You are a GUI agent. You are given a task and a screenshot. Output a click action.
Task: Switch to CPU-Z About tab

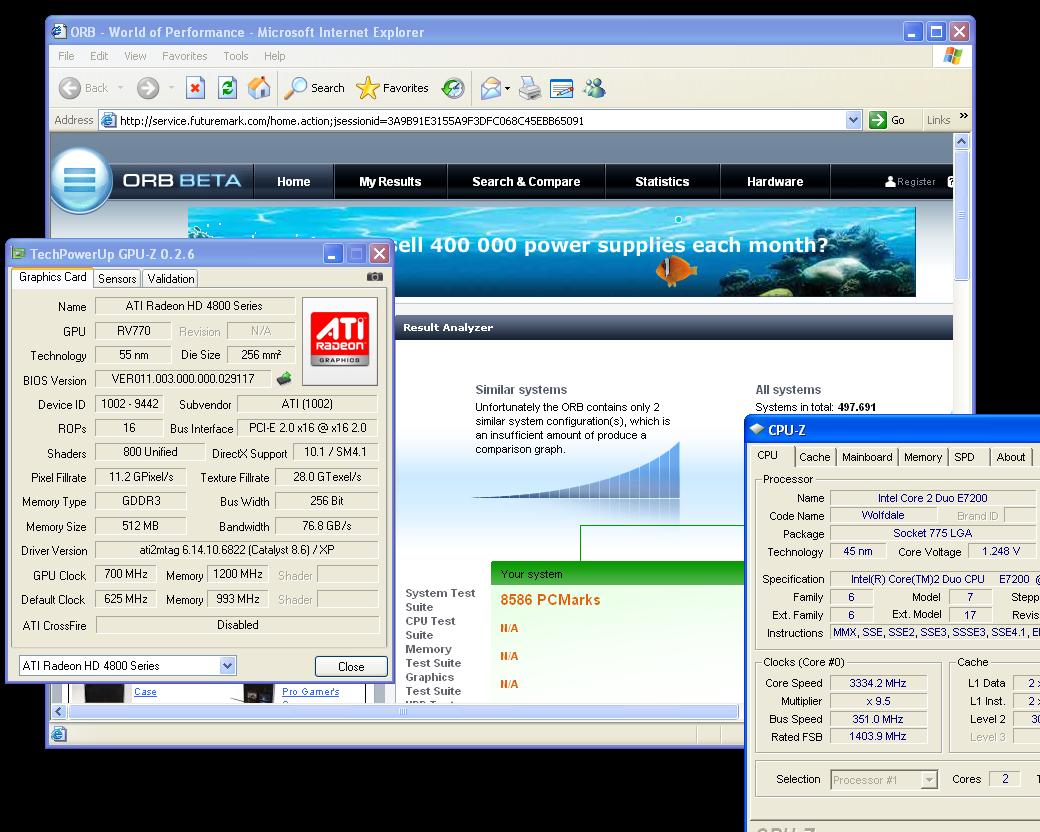pyautogui.click(x=1011, y=457)
